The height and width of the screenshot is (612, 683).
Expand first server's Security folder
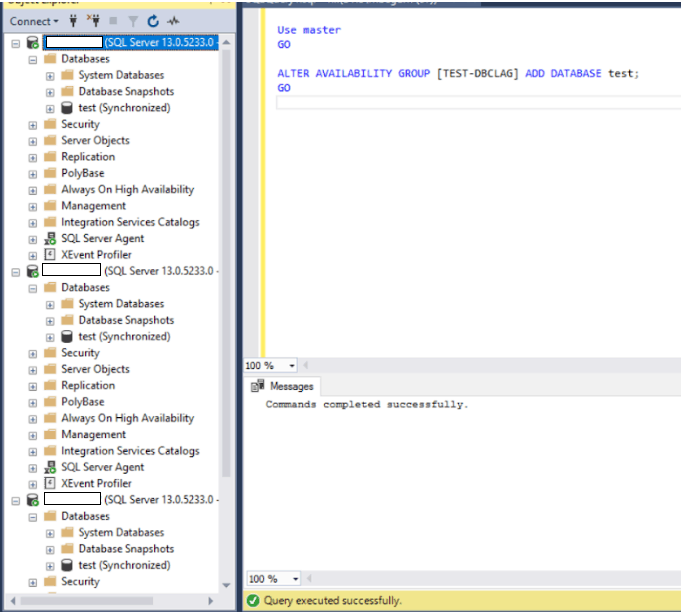33,125
